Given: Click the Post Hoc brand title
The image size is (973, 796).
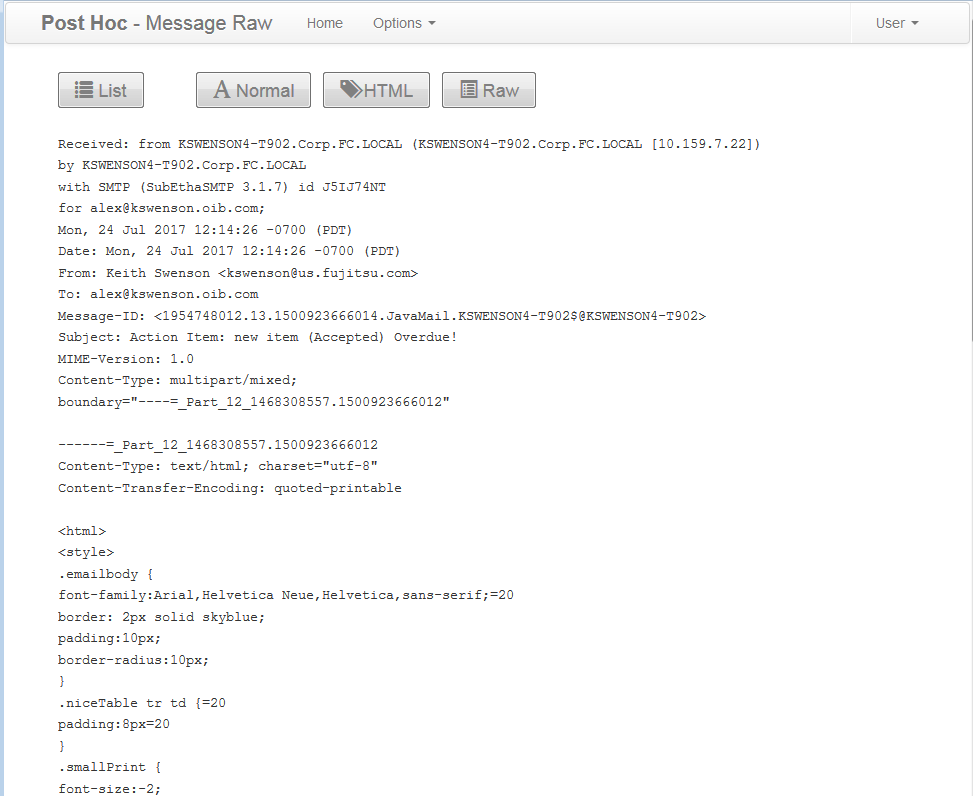Looking at the screenshot, I should (156, 23).
